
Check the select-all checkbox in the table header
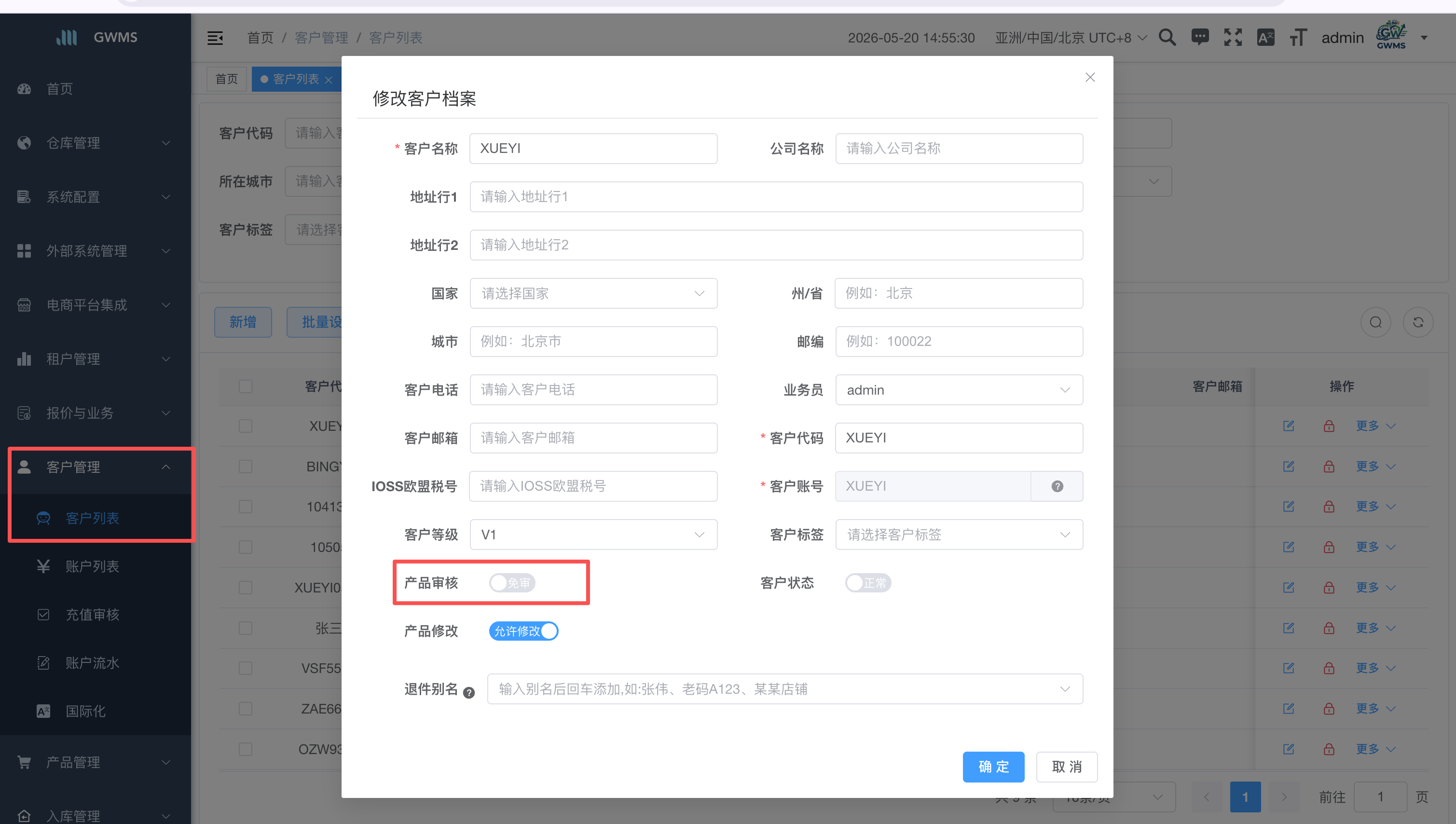245,386
